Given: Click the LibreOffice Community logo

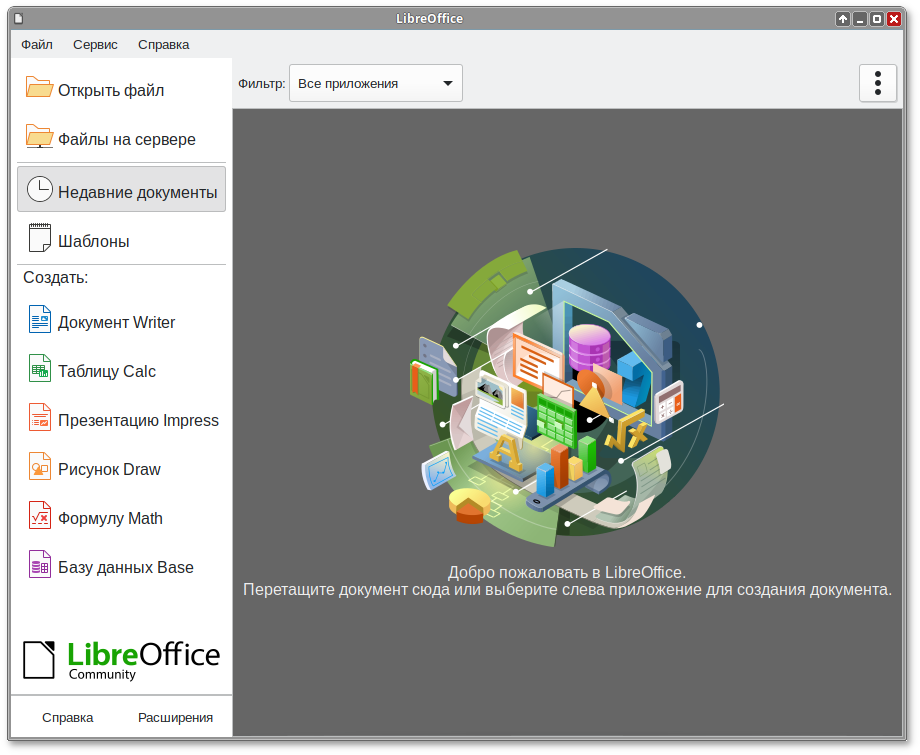Looking at the screenshot, I should pos(120,658).
